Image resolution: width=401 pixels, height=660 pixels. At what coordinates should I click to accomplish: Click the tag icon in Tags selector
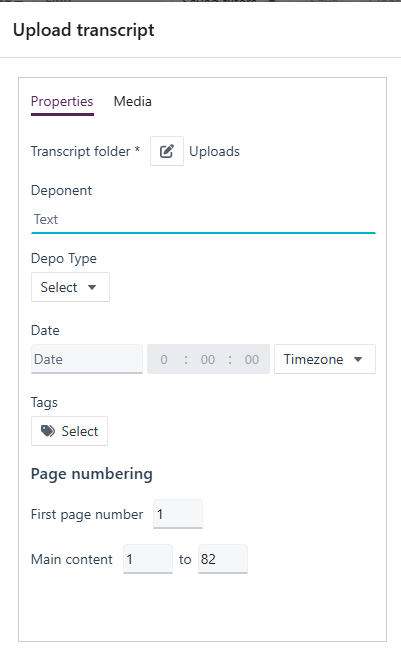pos(48,431)
